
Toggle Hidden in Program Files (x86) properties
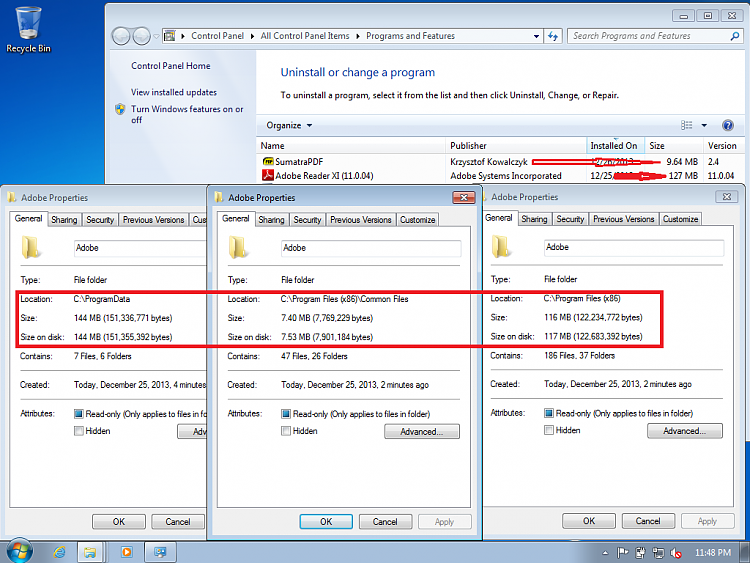[549, 430]
